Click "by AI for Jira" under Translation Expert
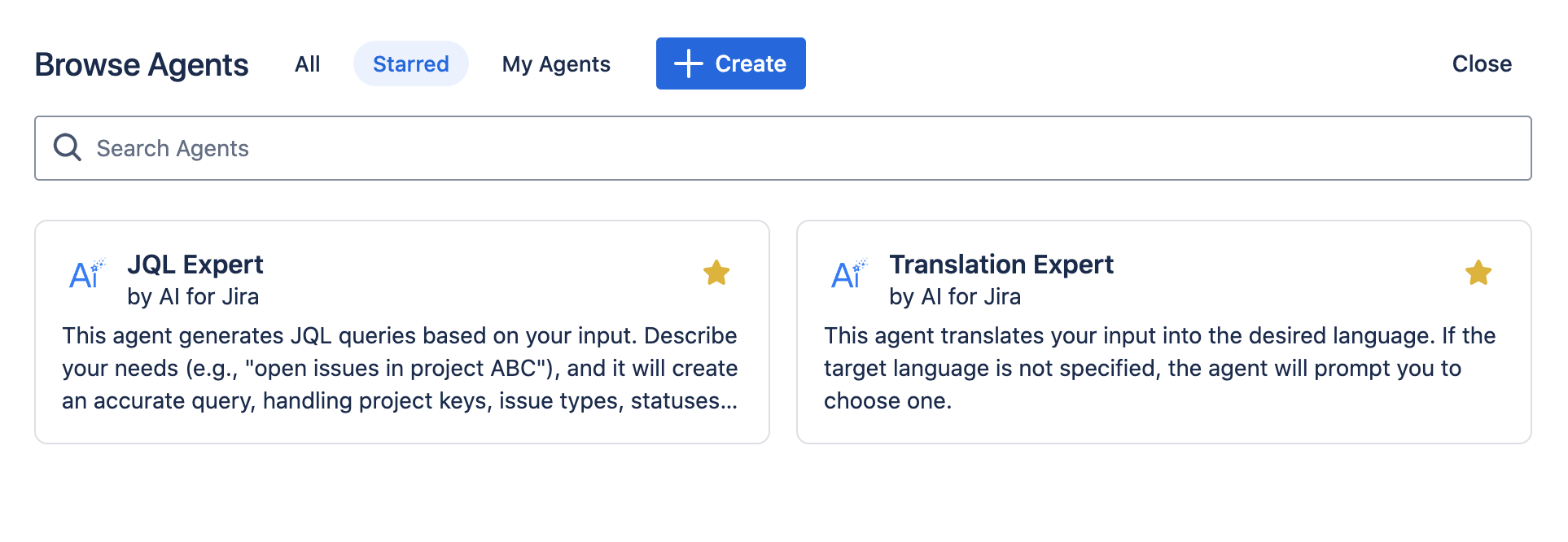This screenshot has width=1568, height=542. (x=955, y=297)
